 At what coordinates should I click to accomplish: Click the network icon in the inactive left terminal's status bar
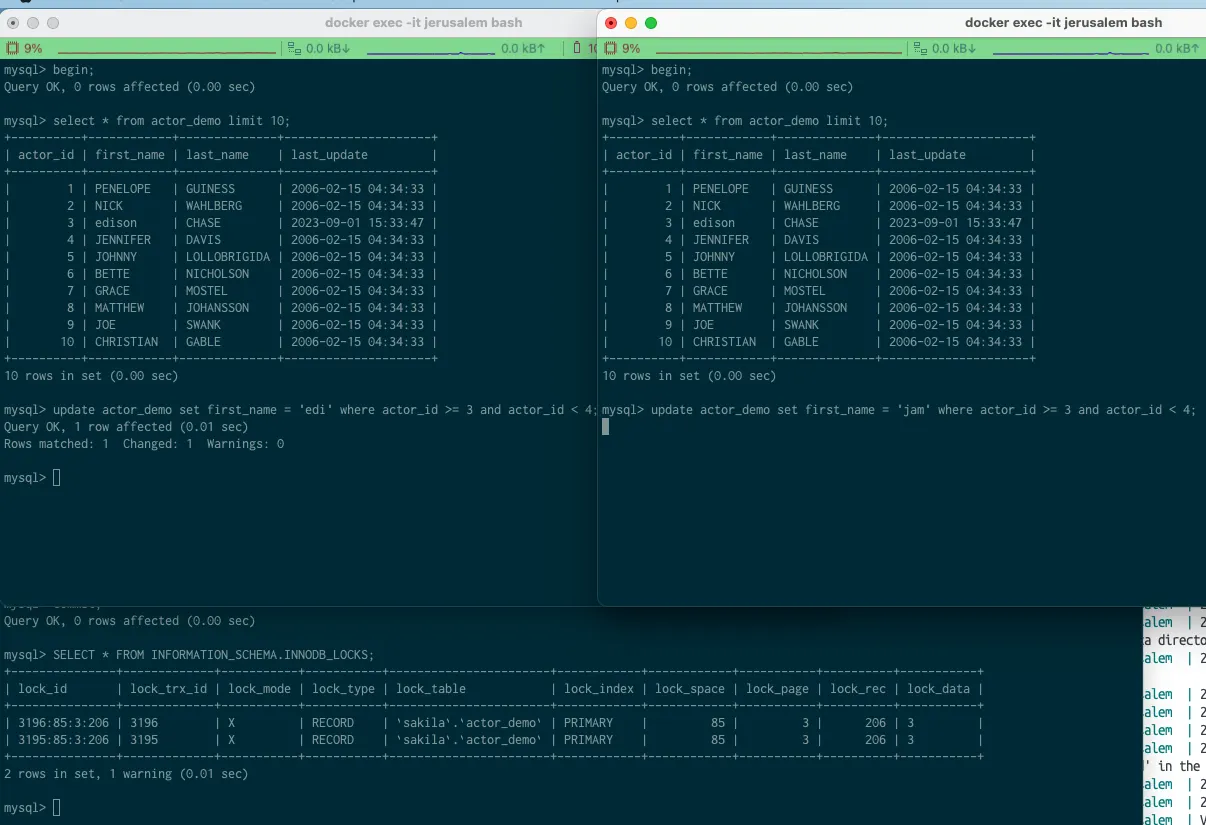click(294, 48)
